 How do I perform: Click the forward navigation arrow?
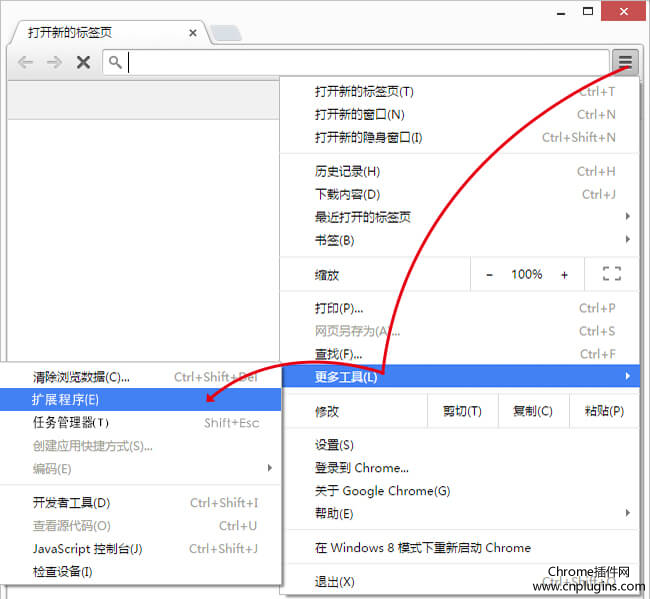54,62
